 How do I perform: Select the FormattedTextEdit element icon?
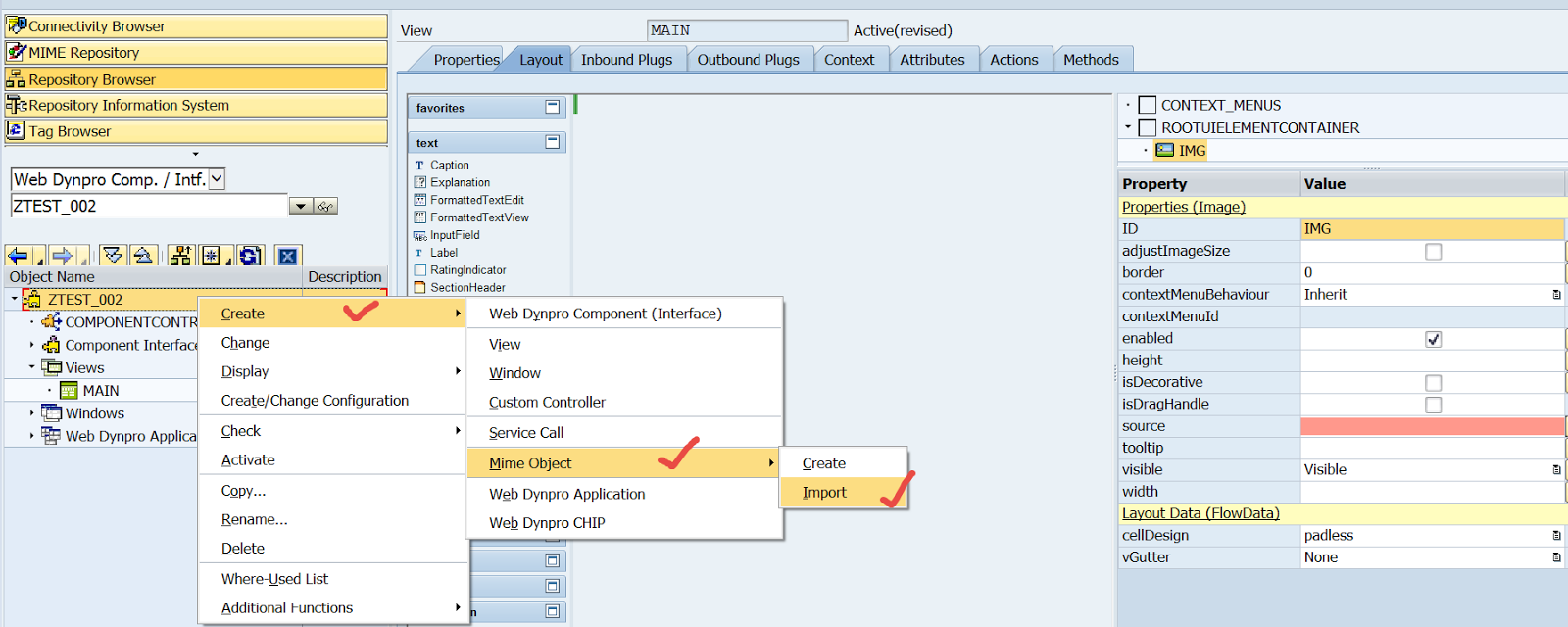(420, 200)
